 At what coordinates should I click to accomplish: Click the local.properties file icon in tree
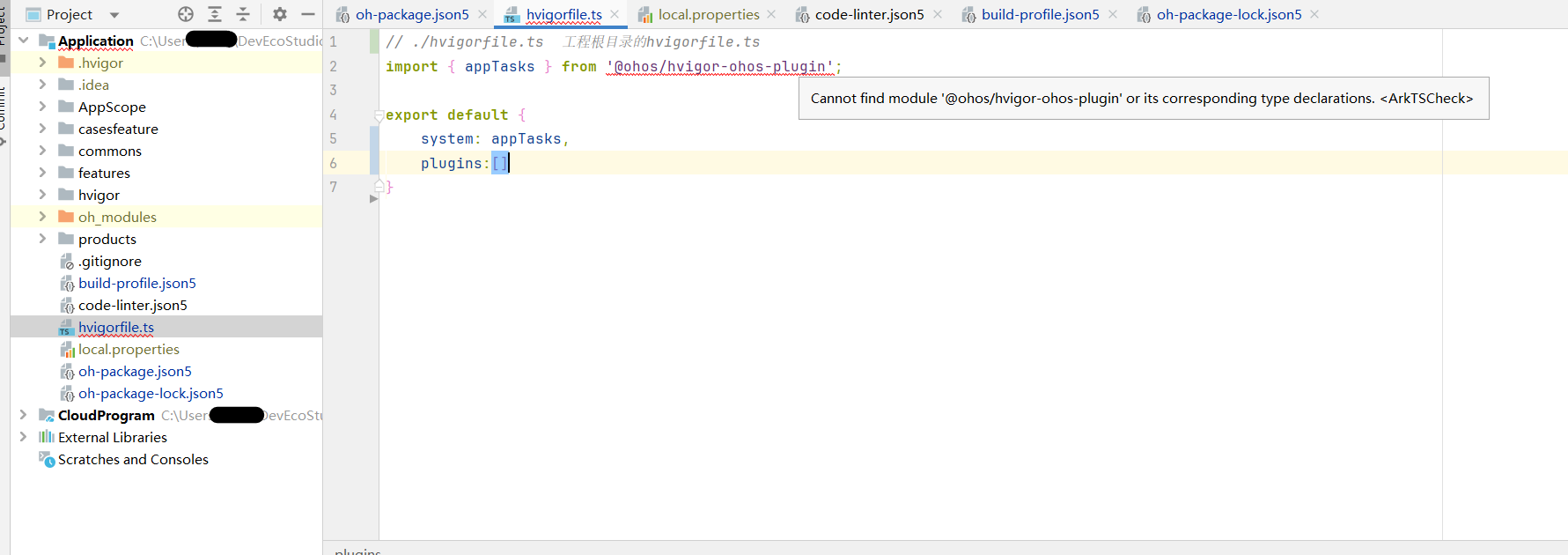[67, 350]
